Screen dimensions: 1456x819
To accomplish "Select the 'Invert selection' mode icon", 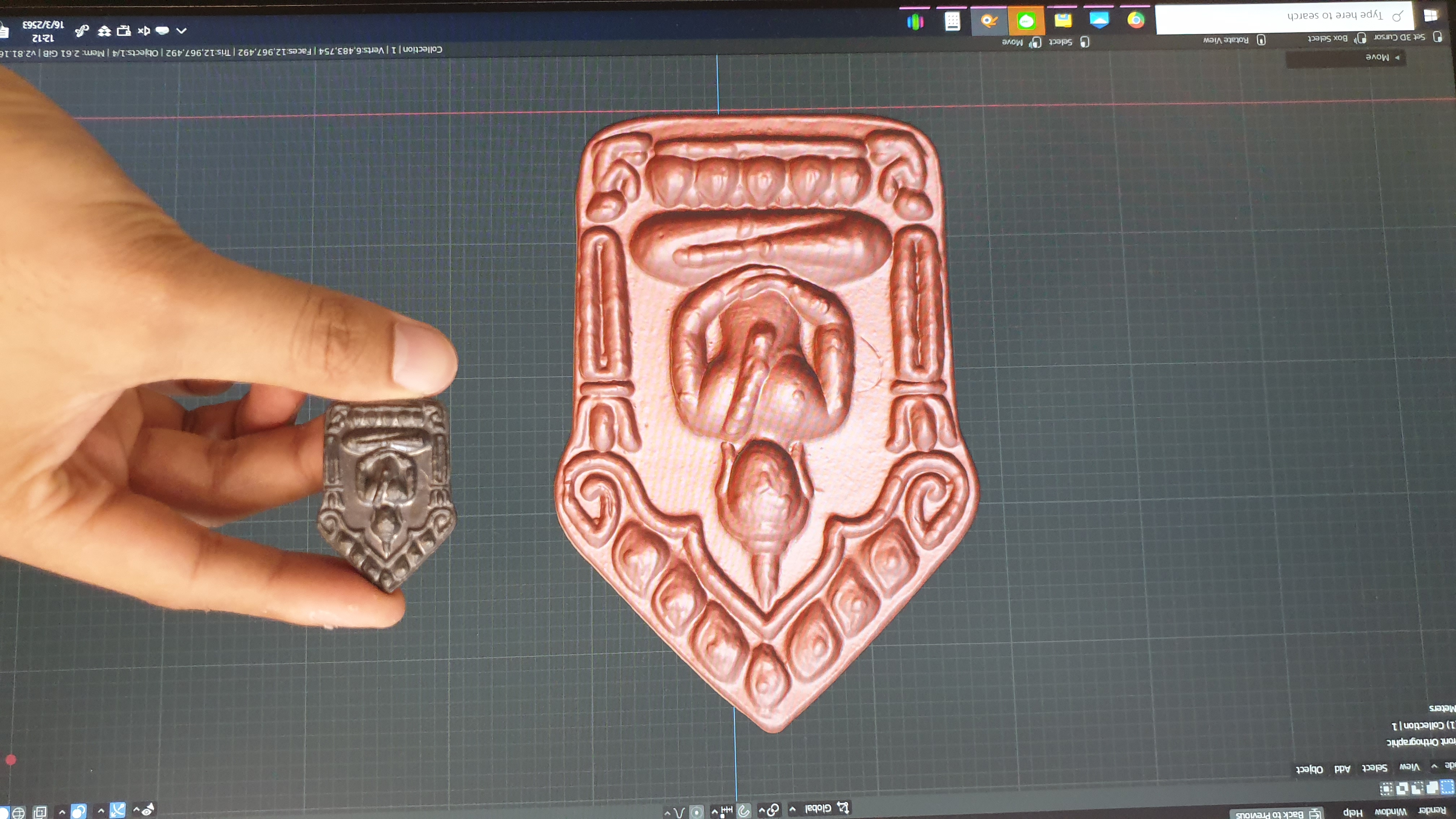I will pyautogui.click(x=1402, y=788).
